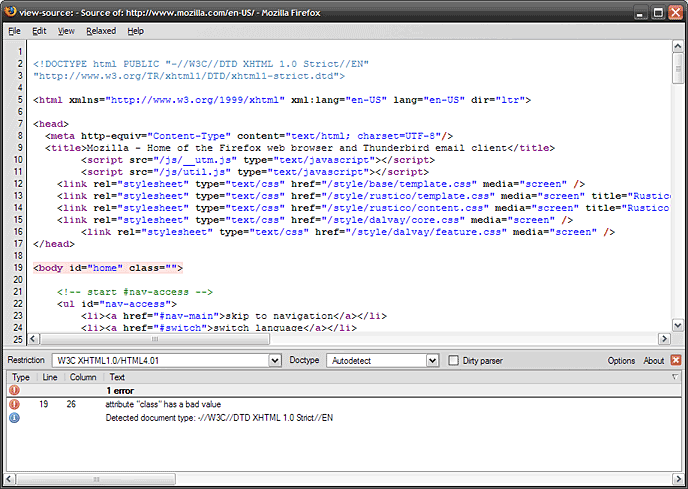Open the File menu
This screenshot has height=489, width=688.
[14, 31]
